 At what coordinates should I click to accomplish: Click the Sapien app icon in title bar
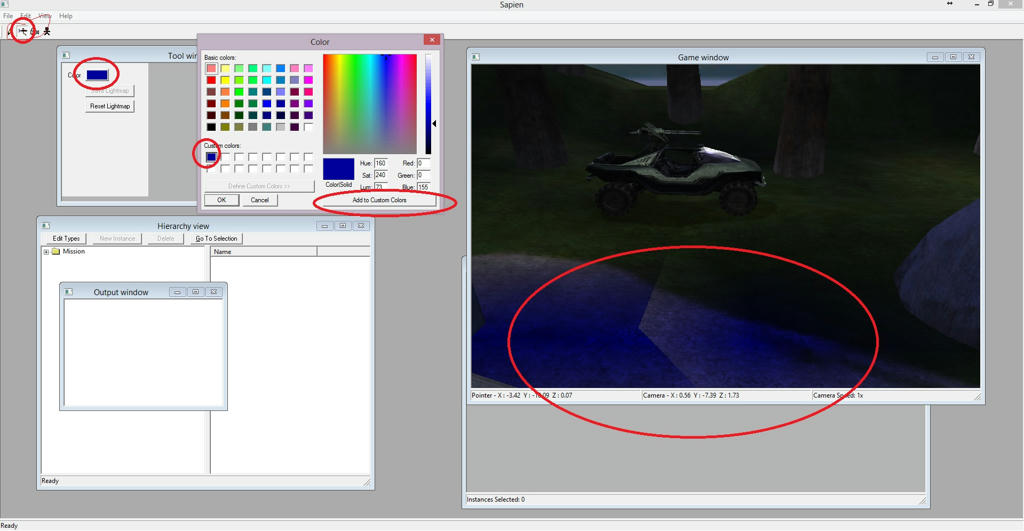tap(5, 4)
